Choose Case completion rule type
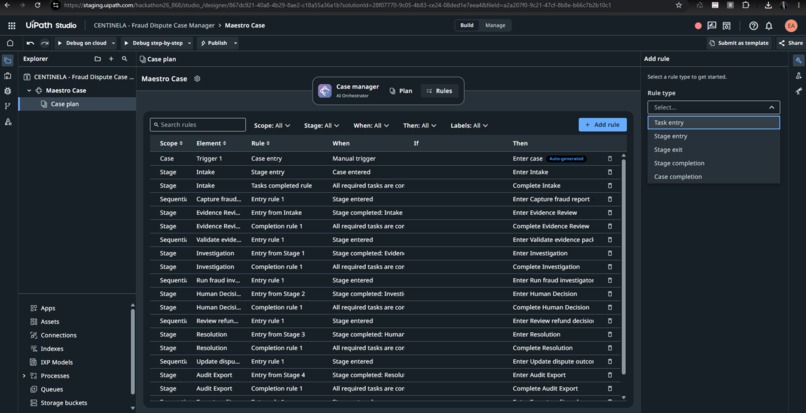The height and width of the screenshot is (413, 806). click(713, 176)
